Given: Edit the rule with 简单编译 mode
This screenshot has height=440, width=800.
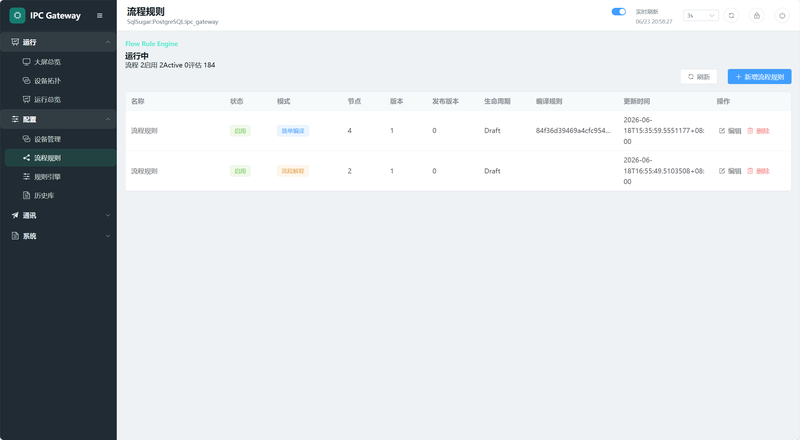Looking at the screenshot, I should pyautogui.click(x=730, y=131).
